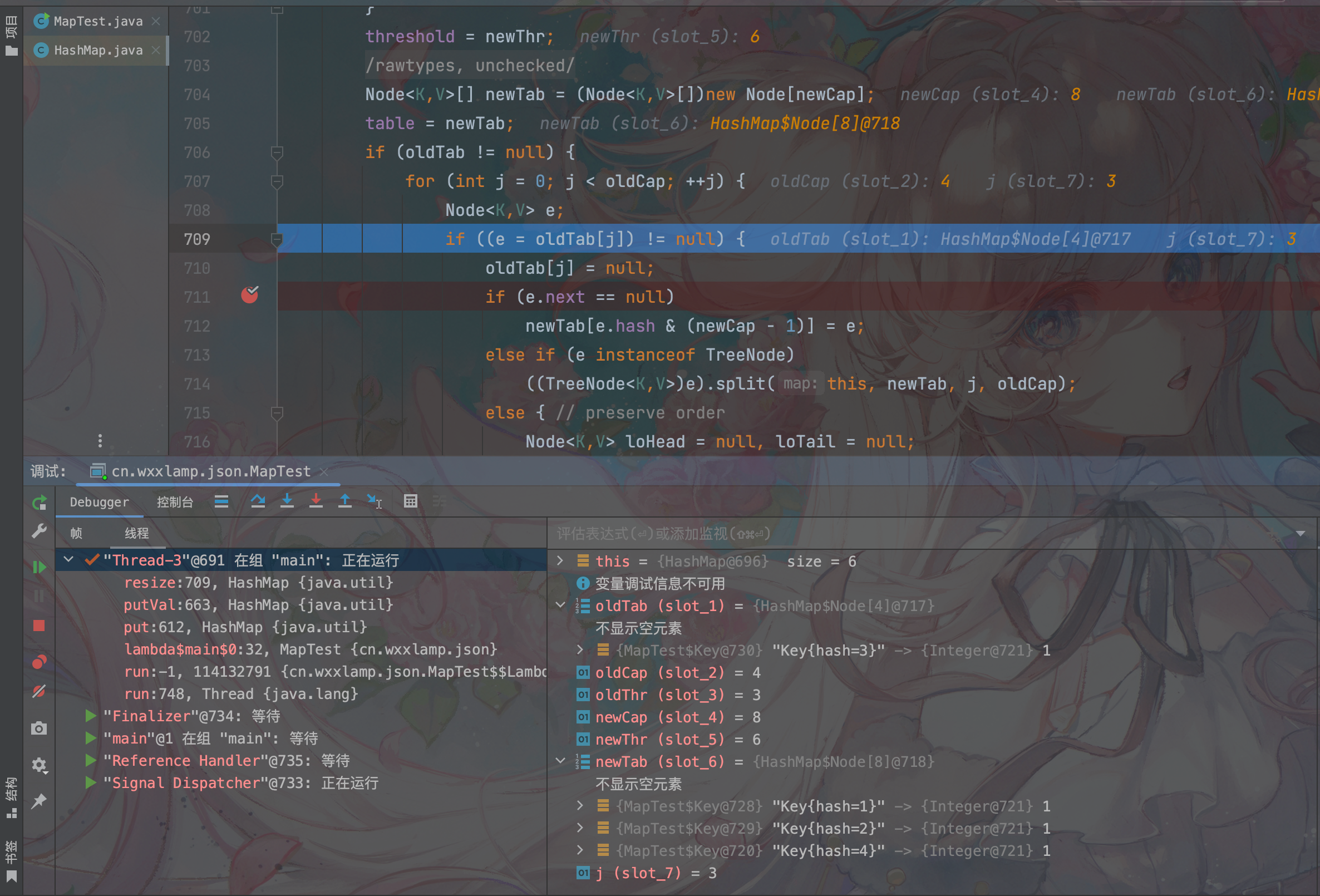Viewport: 1320px width, 896px height.
Task: Toggle the breakpoint on line 711
Action: coord(249,296)
